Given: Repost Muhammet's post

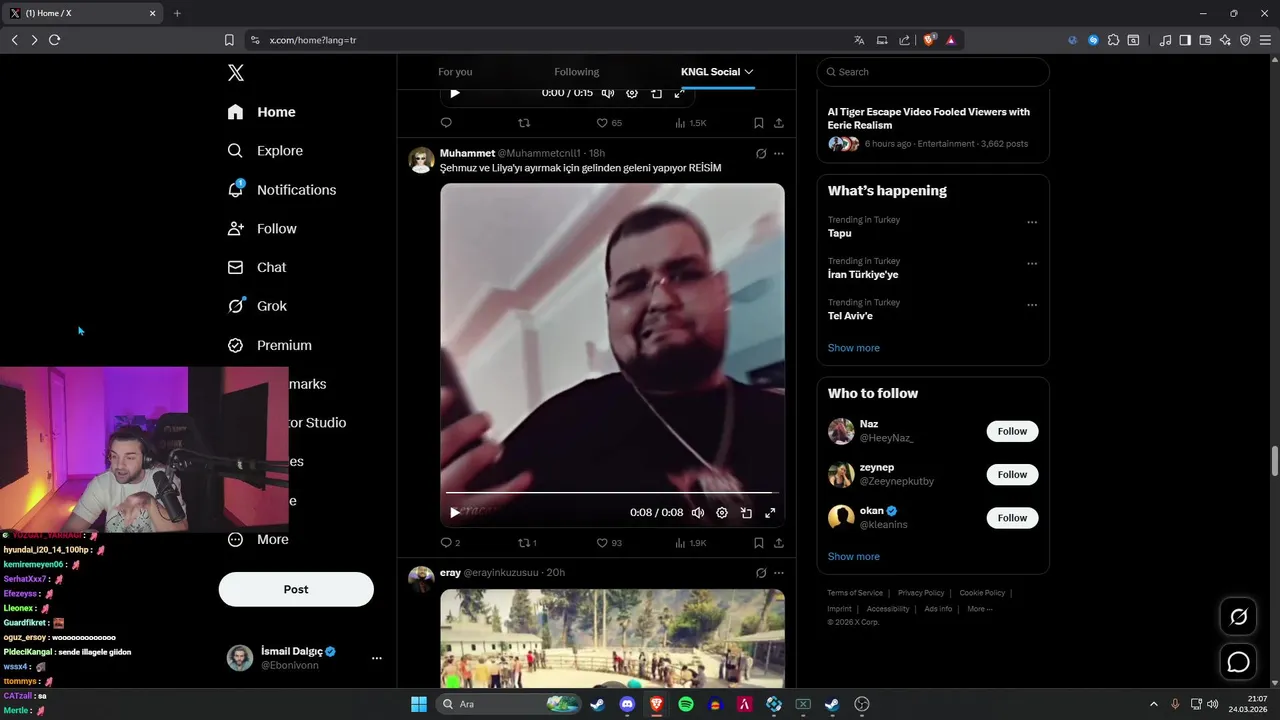Looking at the screenshot, I should pos(527,543).
